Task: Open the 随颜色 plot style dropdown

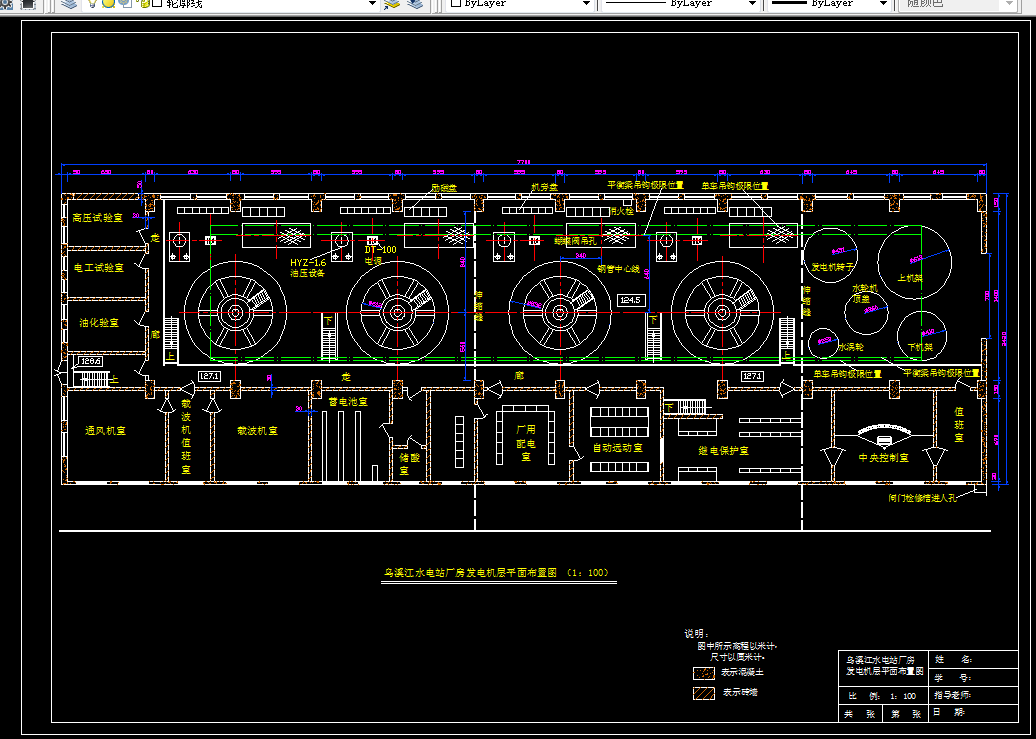Action: click(x=1009, y=3)
